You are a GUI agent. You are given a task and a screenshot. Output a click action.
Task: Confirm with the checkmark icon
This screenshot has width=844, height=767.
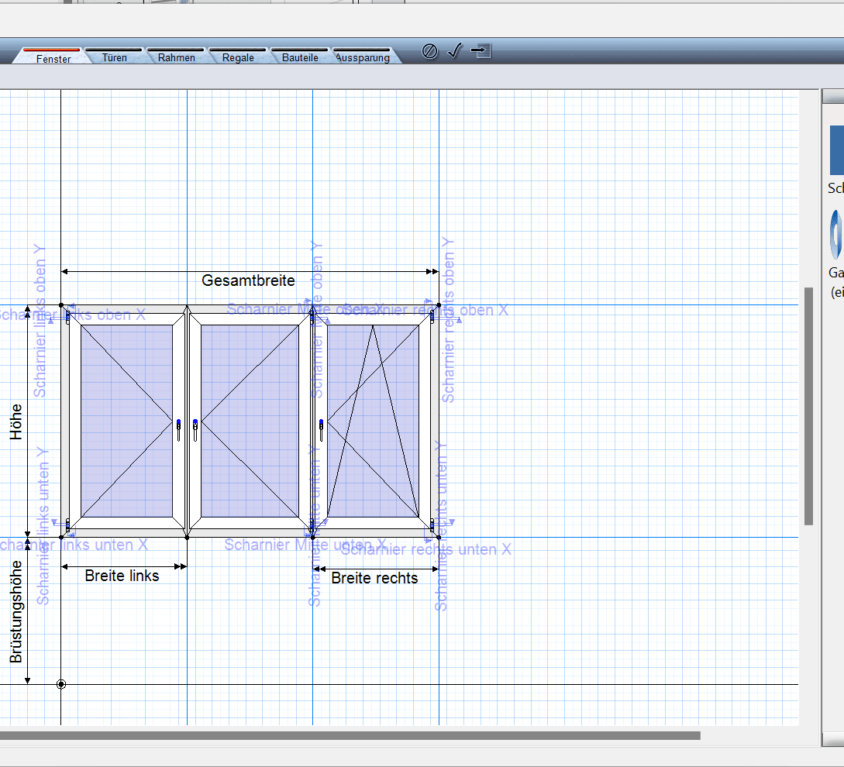455,51
